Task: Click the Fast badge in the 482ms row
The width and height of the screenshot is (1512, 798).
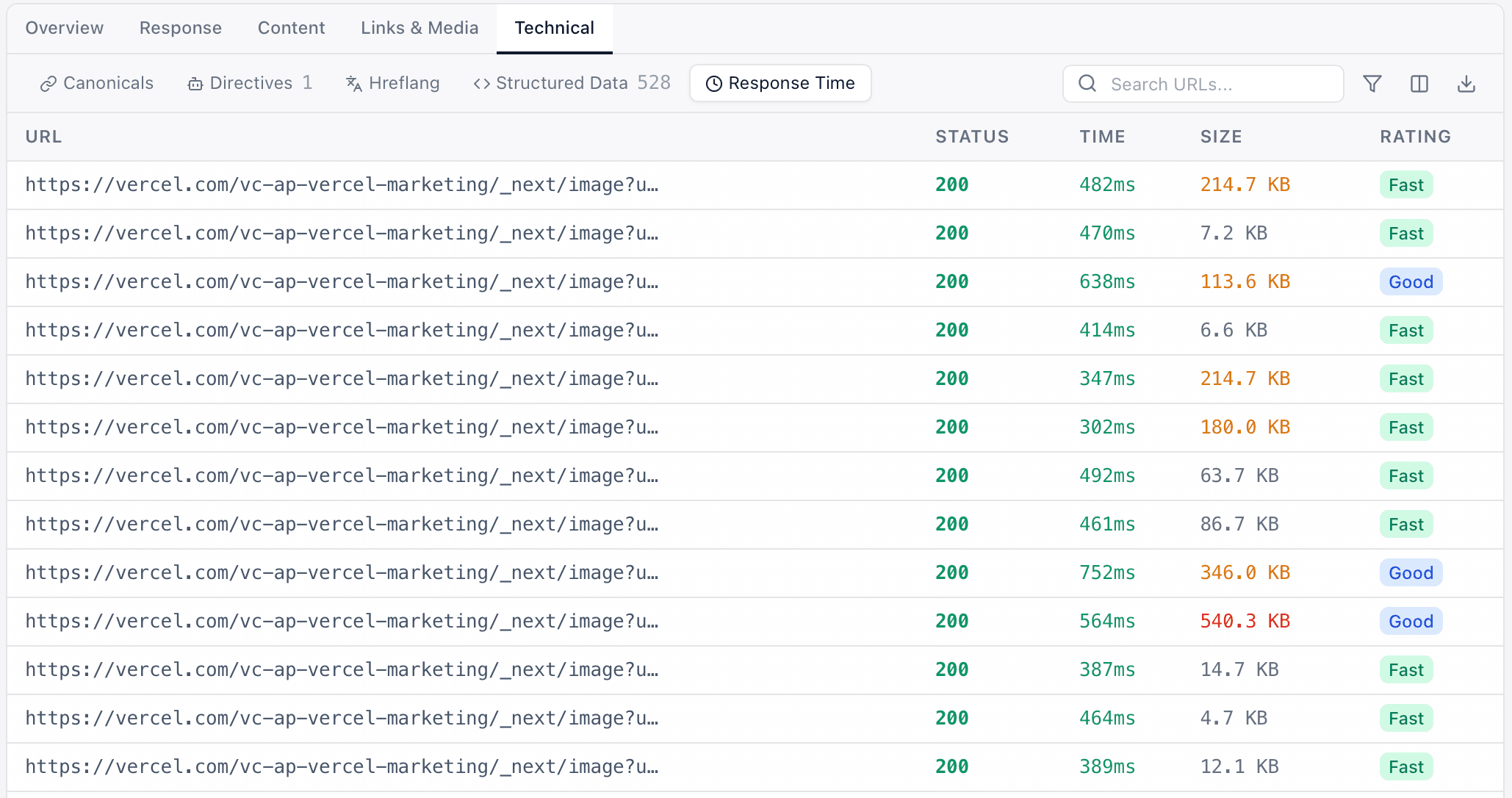Action: click(1405, 185)
